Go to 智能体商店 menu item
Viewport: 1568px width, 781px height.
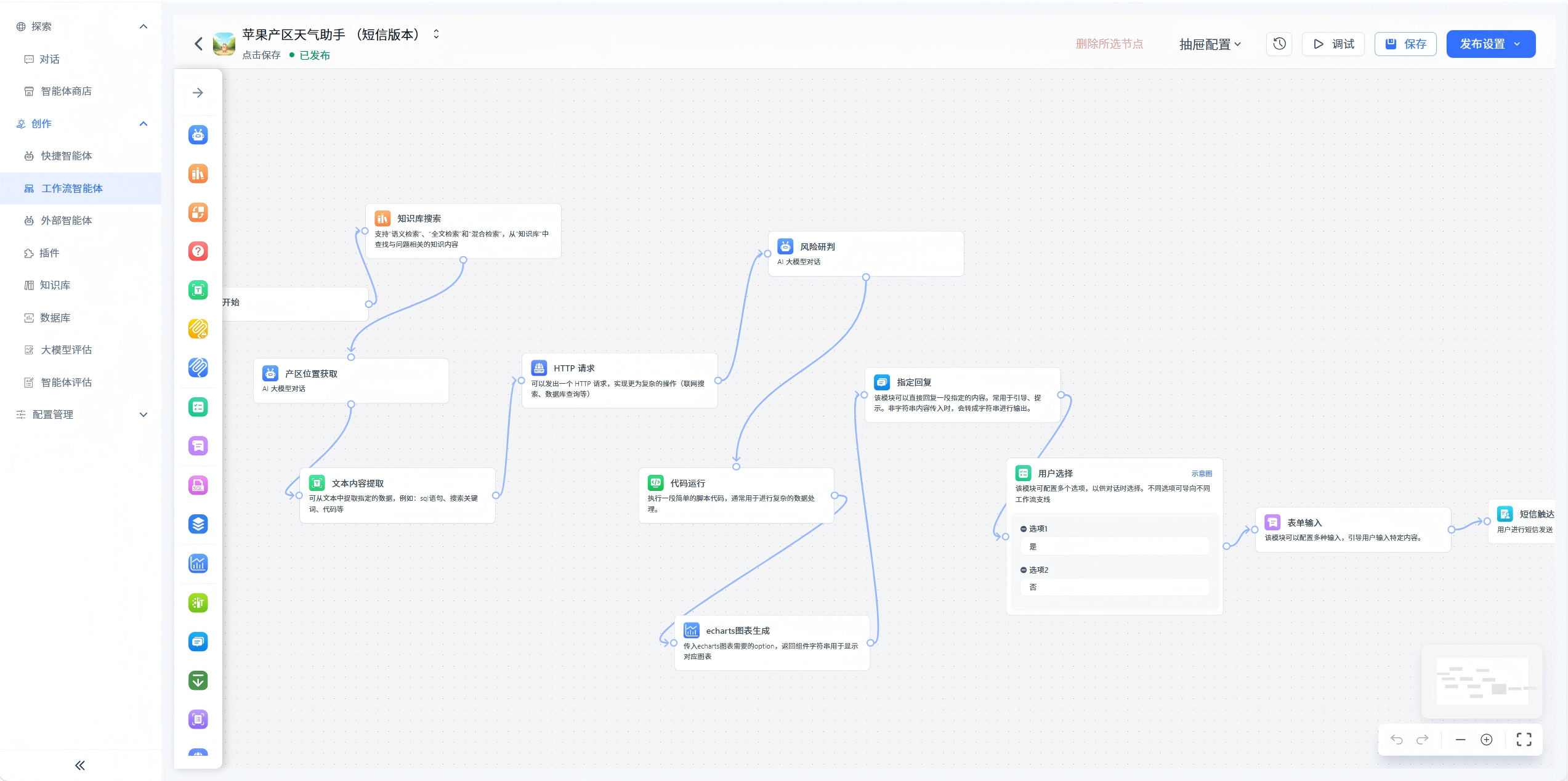[x=66, y=91]
